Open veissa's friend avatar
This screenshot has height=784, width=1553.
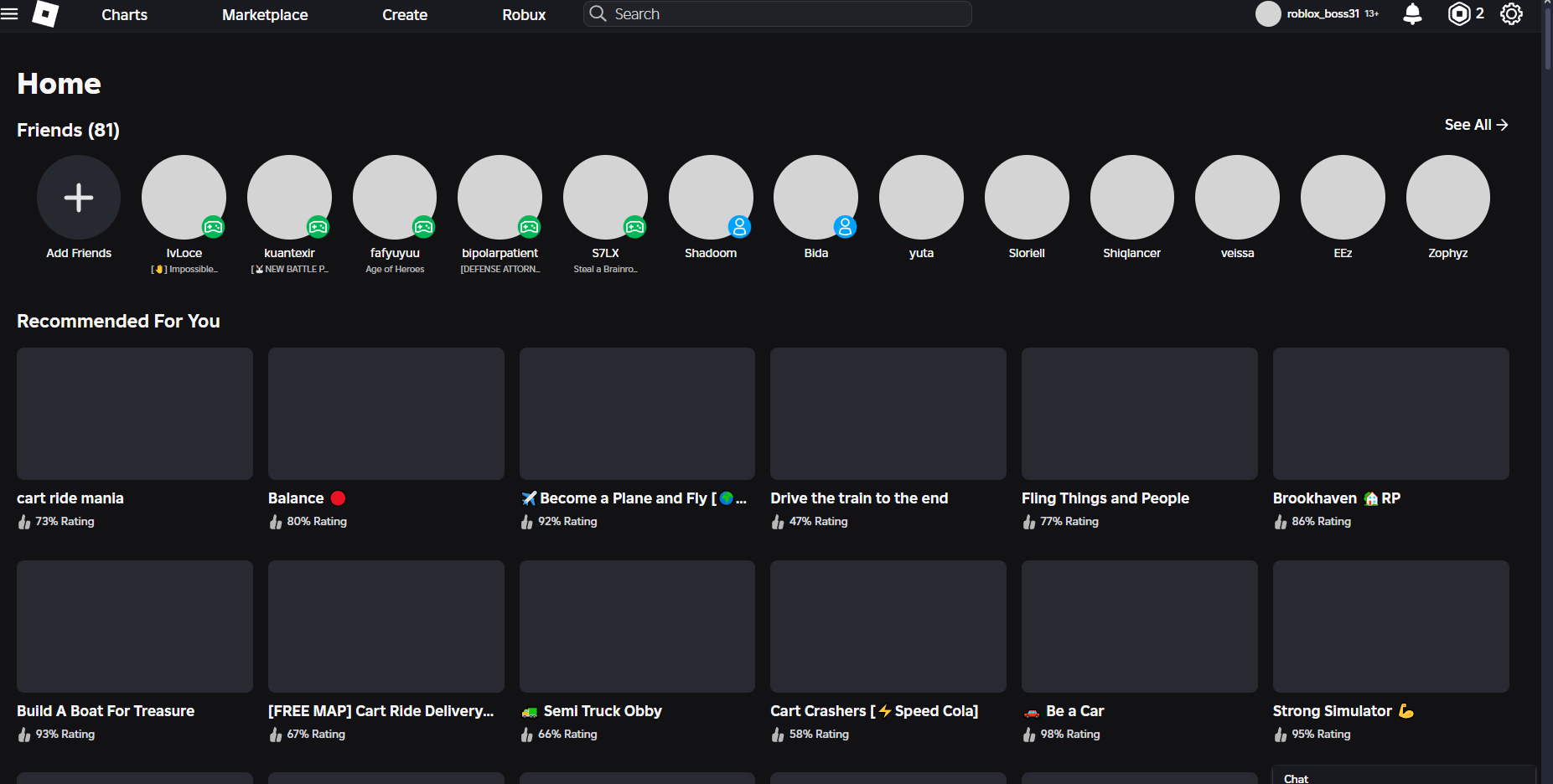point(1237,197)
